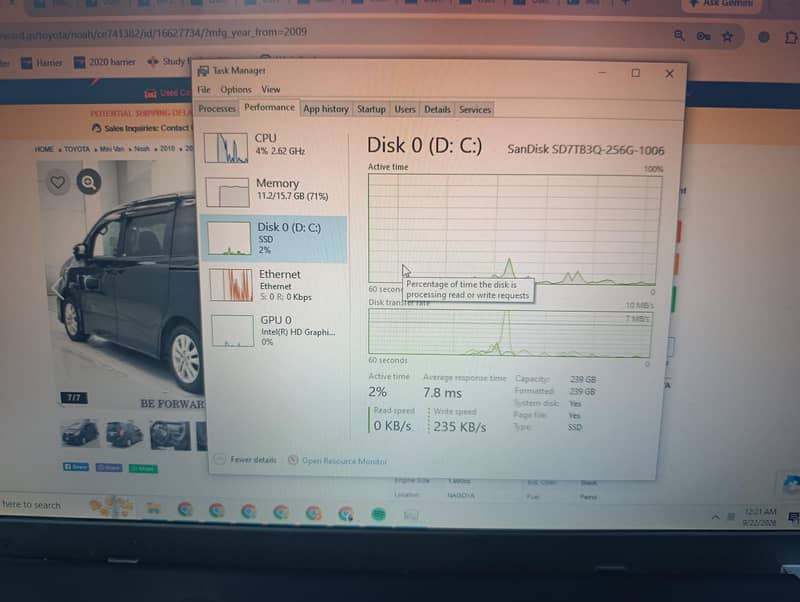This screenshot has height=602, width=800.
Task: Open Resource Monitor link
Action: pyautogui.click(x=344, y=461)
